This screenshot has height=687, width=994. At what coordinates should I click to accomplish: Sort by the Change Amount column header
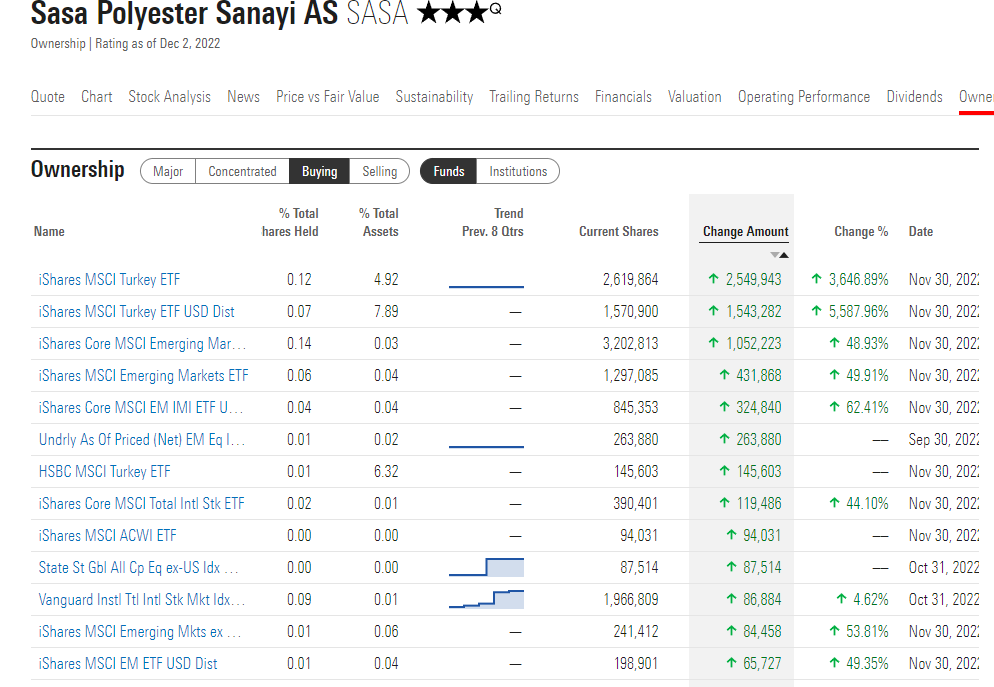pyautogui.click(x=746, y=231)
